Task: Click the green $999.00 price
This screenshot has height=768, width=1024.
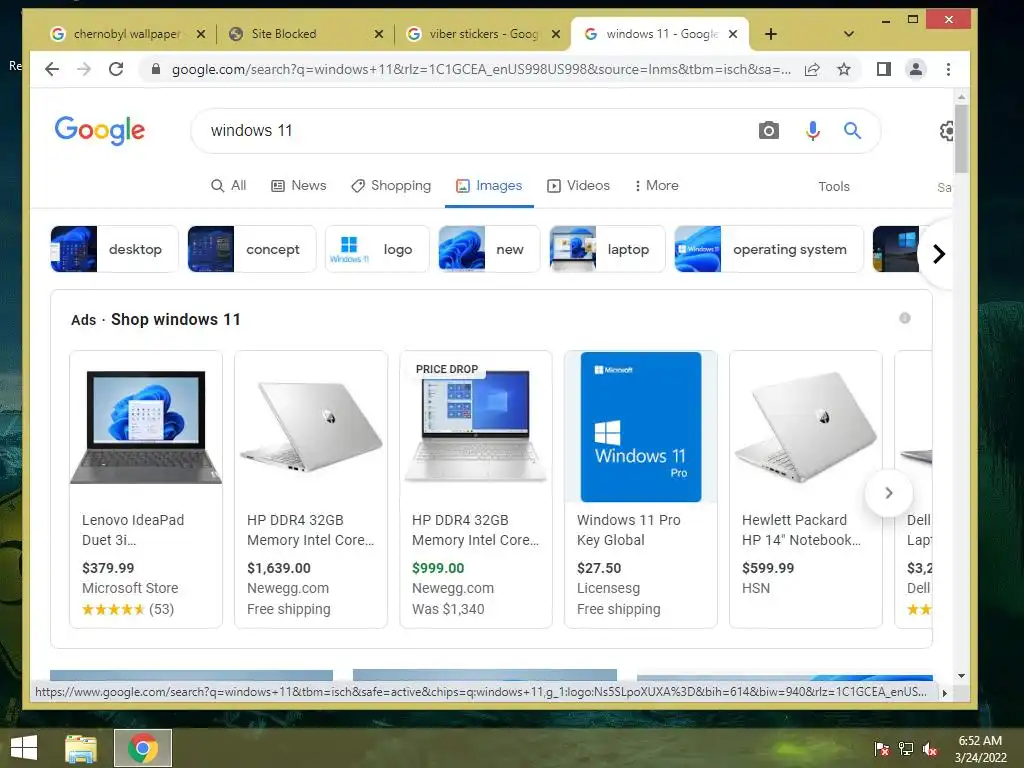Action: click(x=438, y=568)
